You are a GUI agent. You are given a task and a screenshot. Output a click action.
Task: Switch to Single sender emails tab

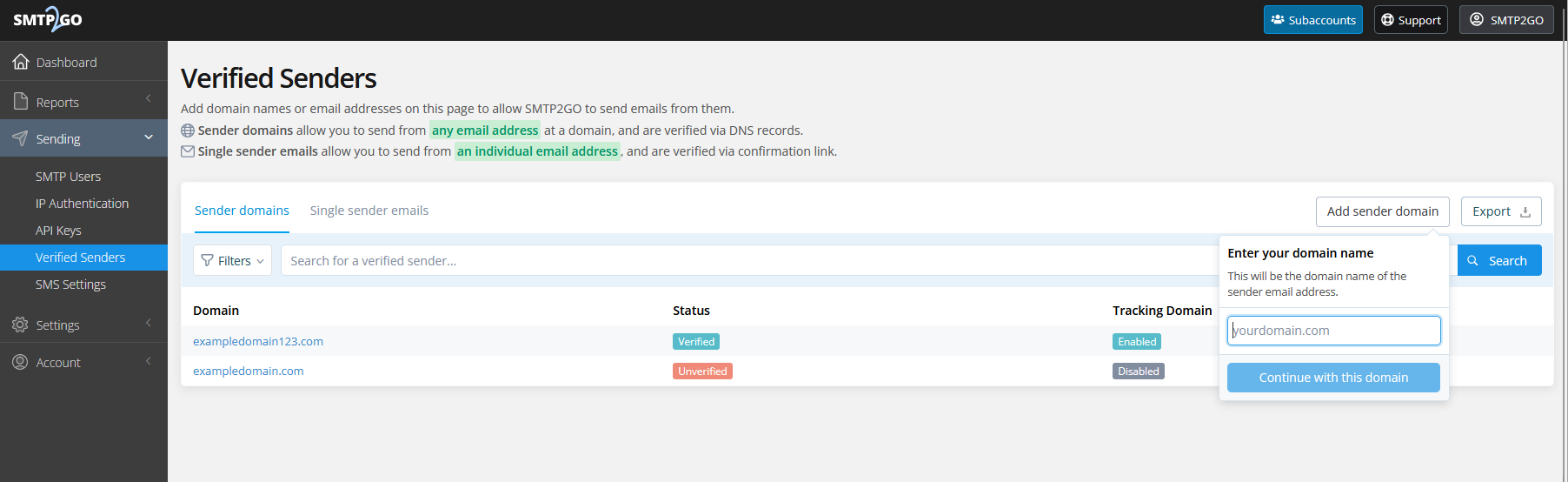pyautogui.click(x=369, y=211)
